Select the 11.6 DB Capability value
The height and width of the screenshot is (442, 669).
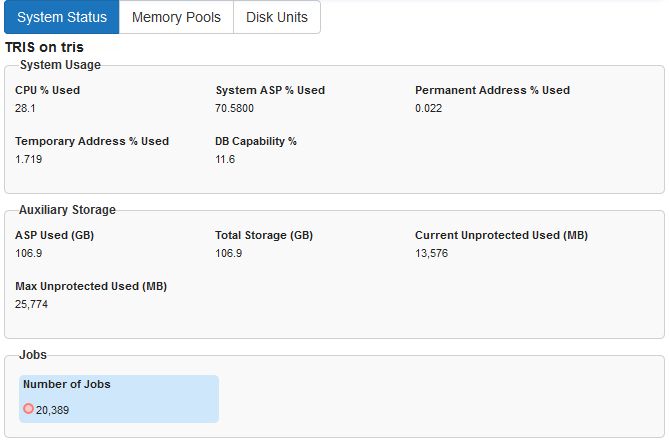click(225, 159)
